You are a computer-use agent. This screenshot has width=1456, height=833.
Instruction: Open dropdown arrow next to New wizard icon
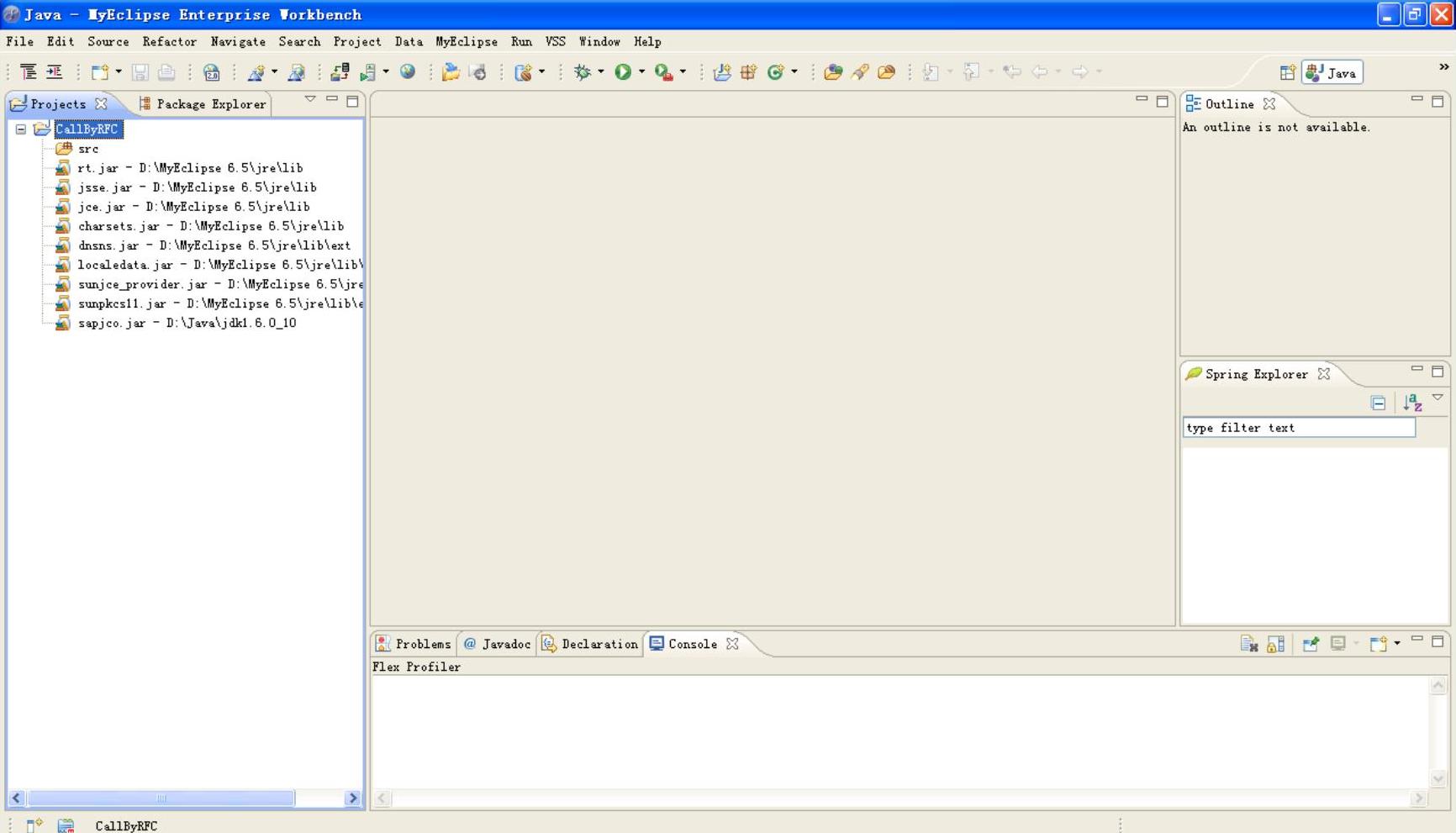pos(119,72)
